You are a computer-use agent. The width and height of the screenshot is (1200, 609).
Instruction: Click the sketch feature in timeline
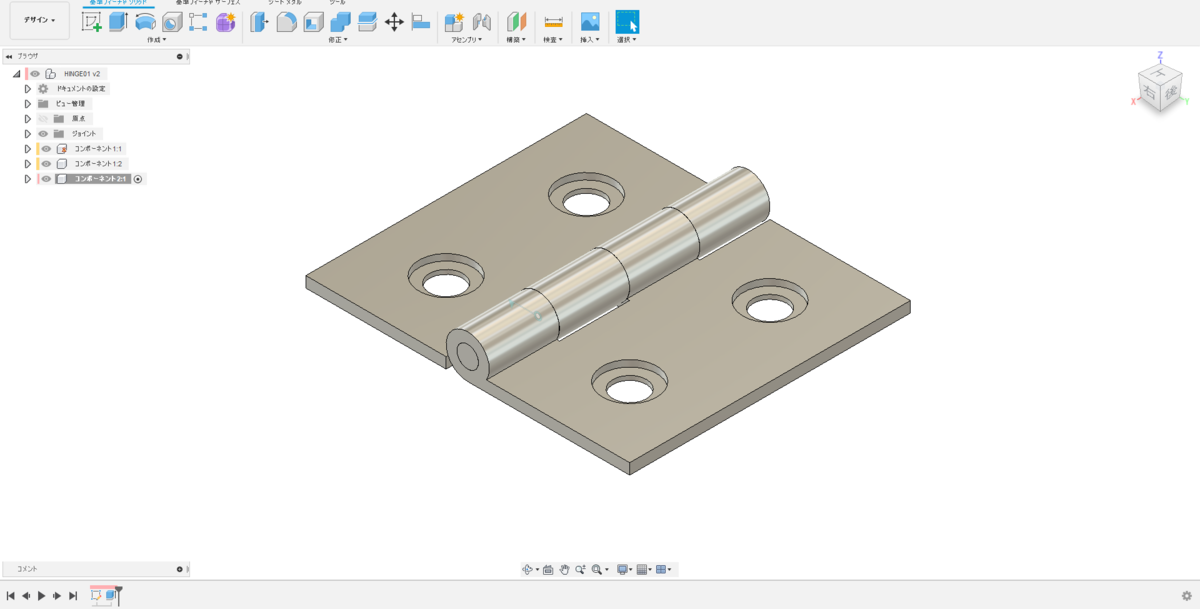coord(97,595)
